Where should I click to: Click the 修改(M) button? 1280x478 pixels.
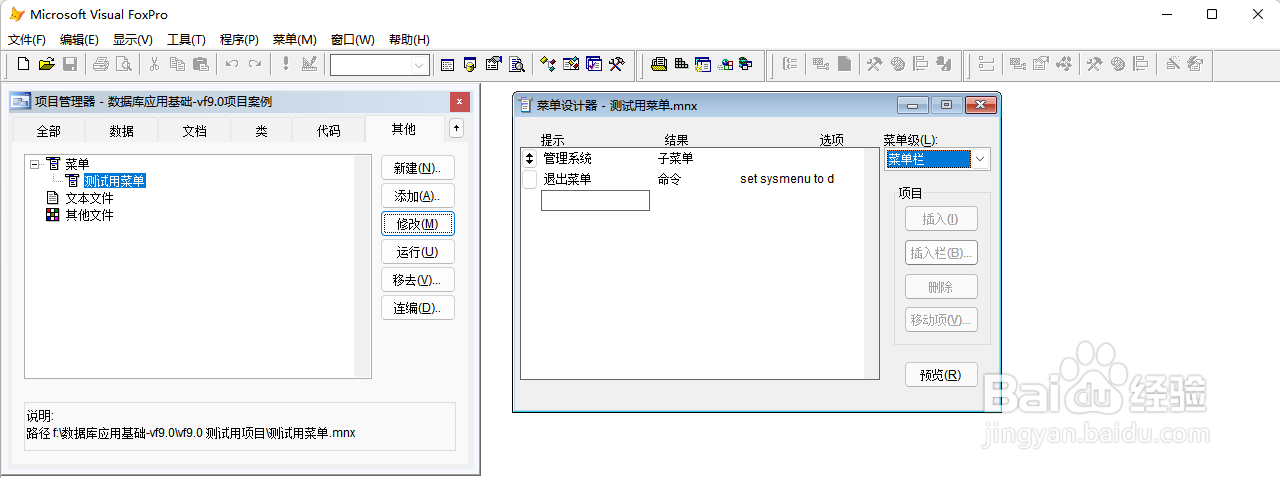tap(418, 224)
